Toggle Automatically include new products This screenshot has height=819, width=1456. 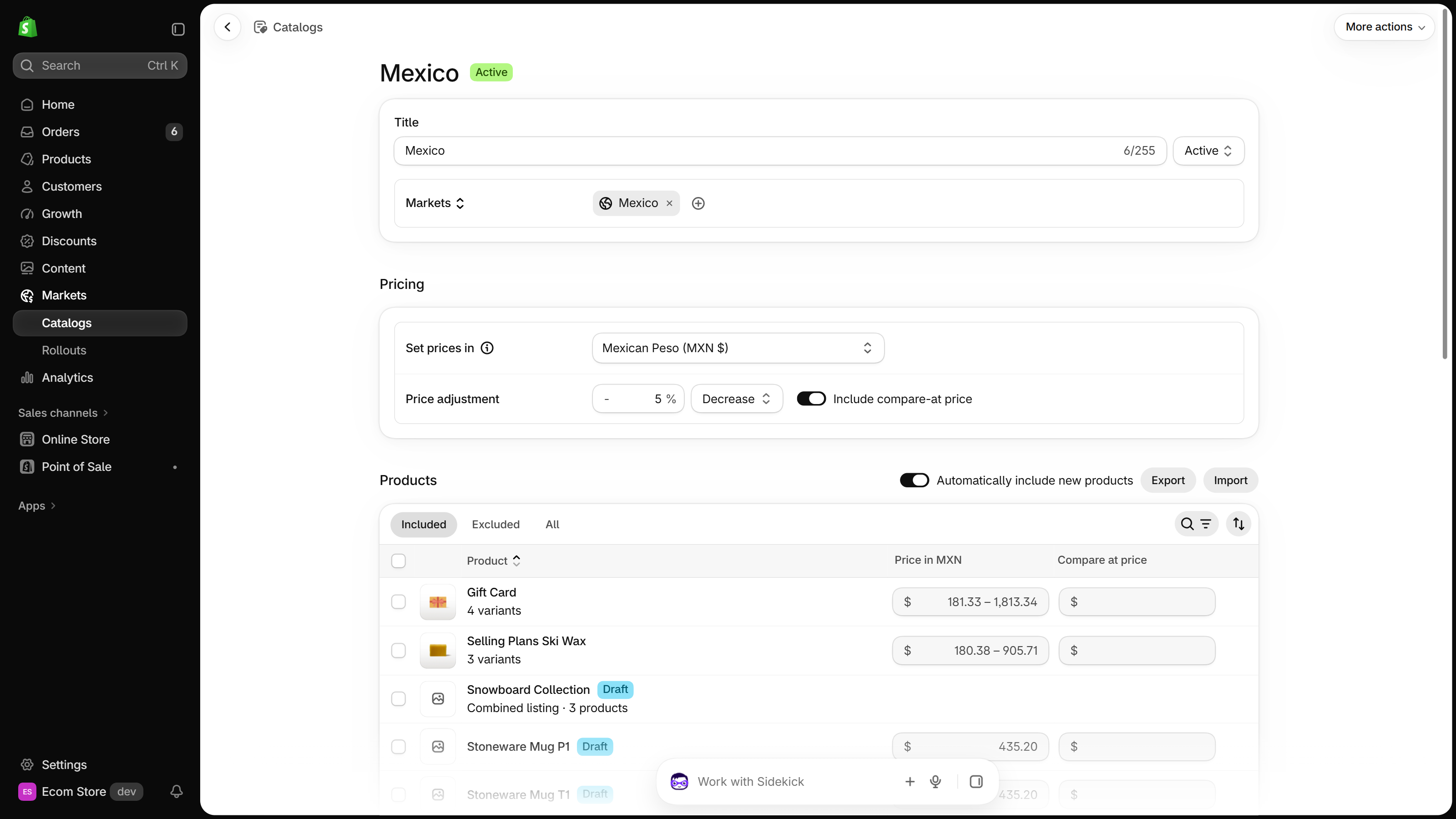(x=914, y=480)
